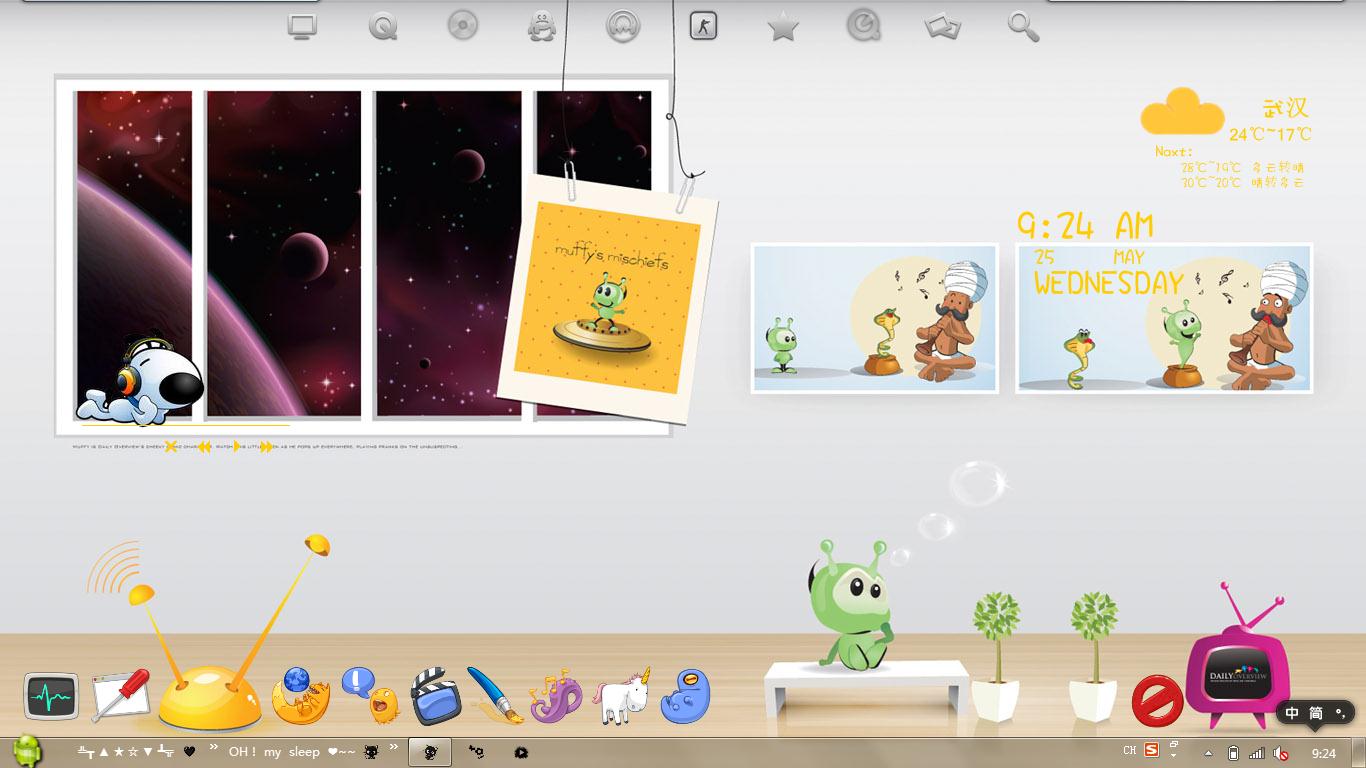Open the right snake charmer cartoon picture
The image size is (1366, 768).
(1164, 318)
